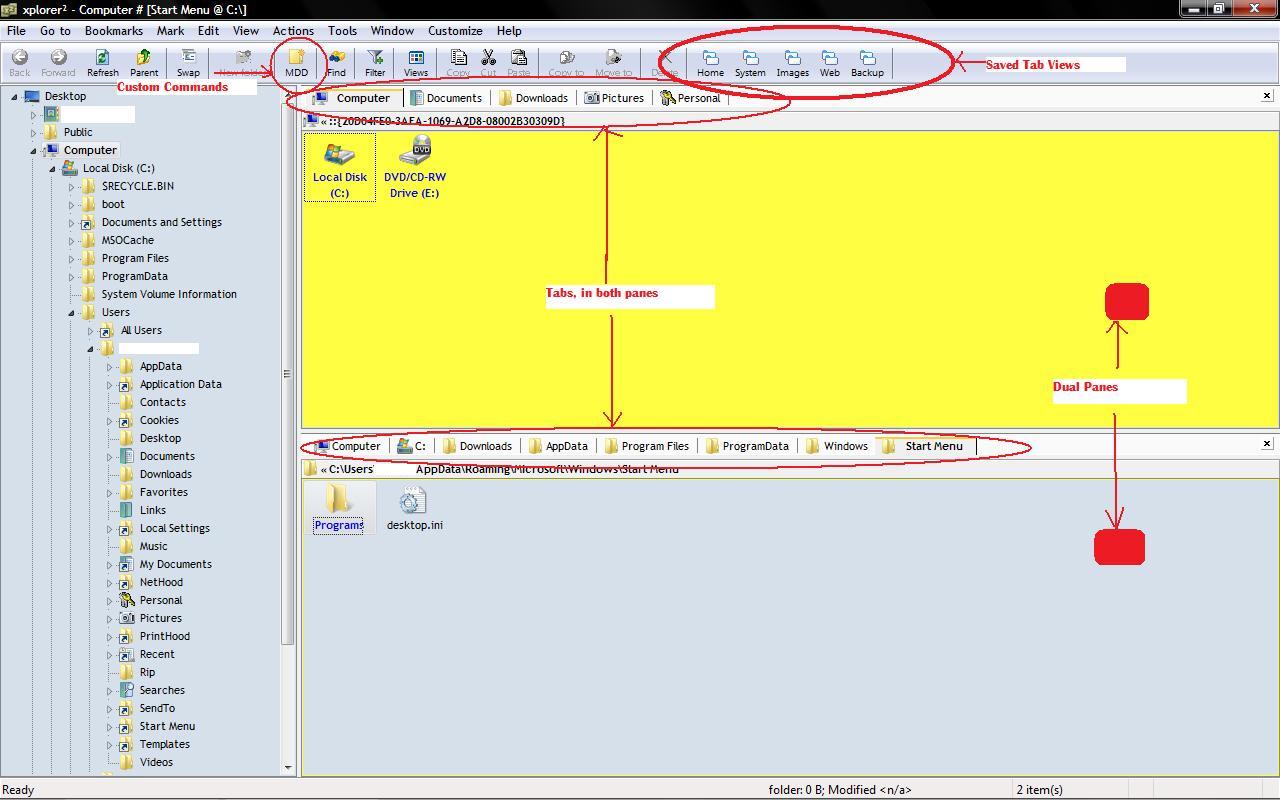The width and height of the screenshot is (1280, 800).
Task: Run the MDD custom command
Action: pos(296,63)
